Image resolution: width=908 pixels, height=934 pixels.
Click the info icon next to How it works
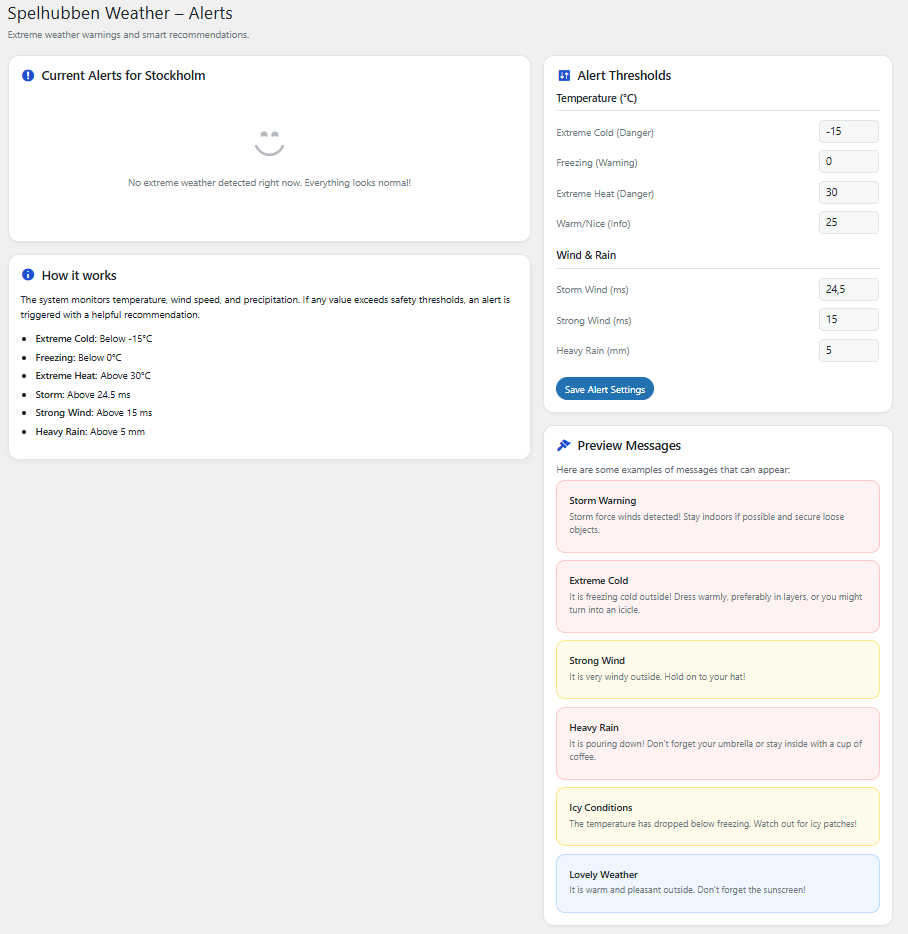pos(27,275)
